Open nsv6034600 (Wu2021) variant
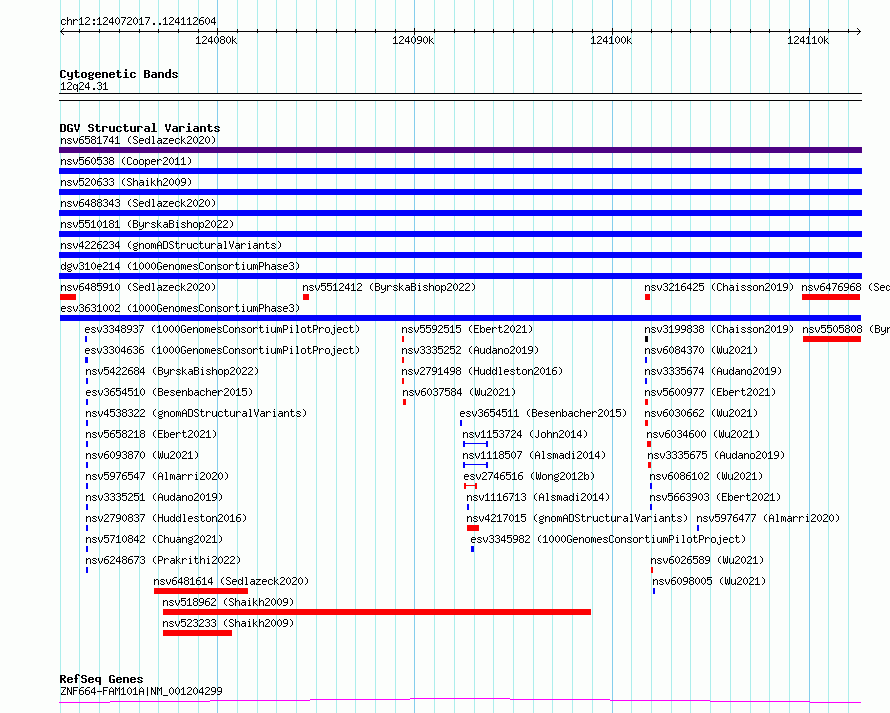Screen dimensions: 890x713 (x=703, y=434)
